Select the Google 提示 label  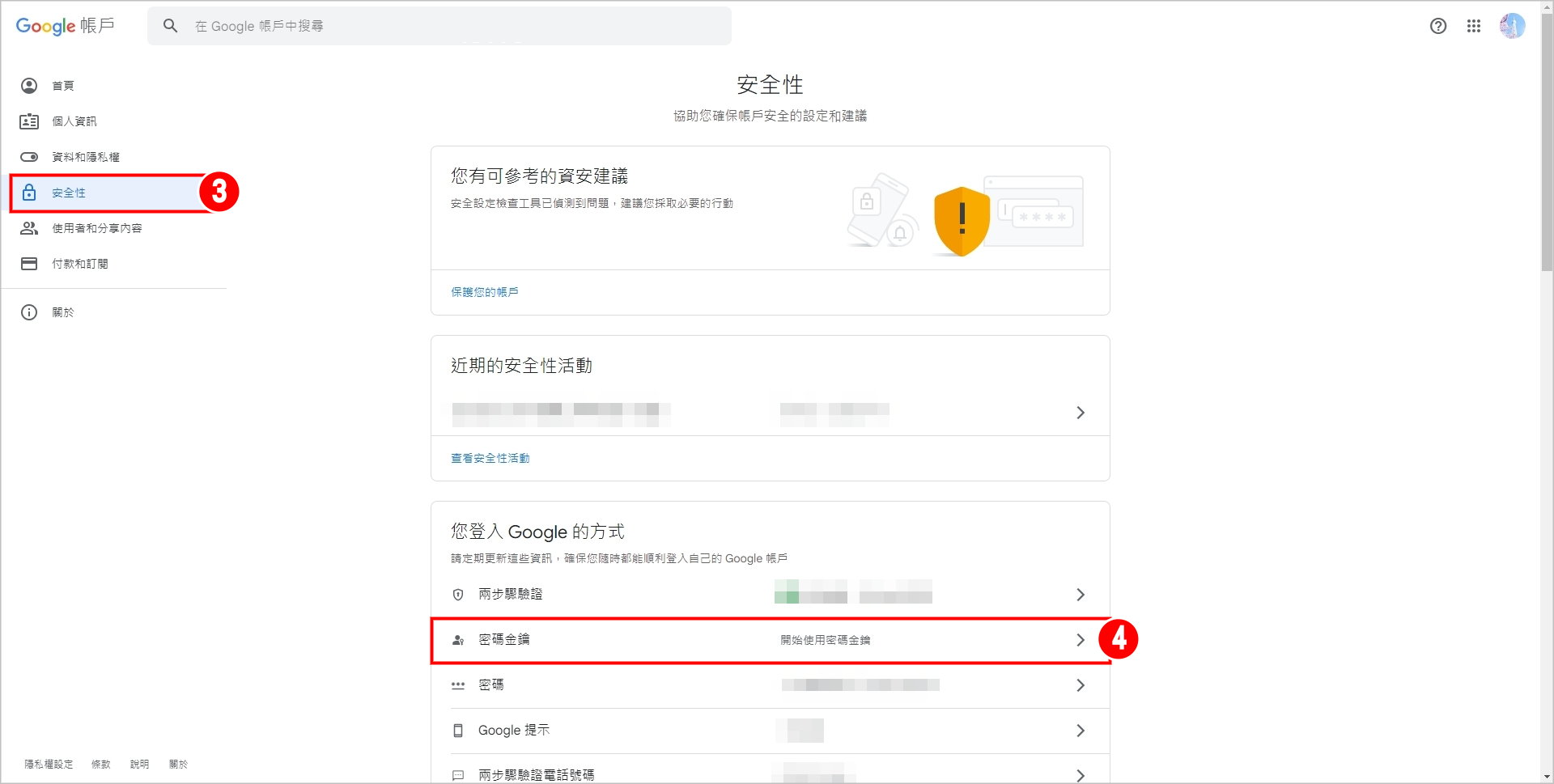[514, 730]
